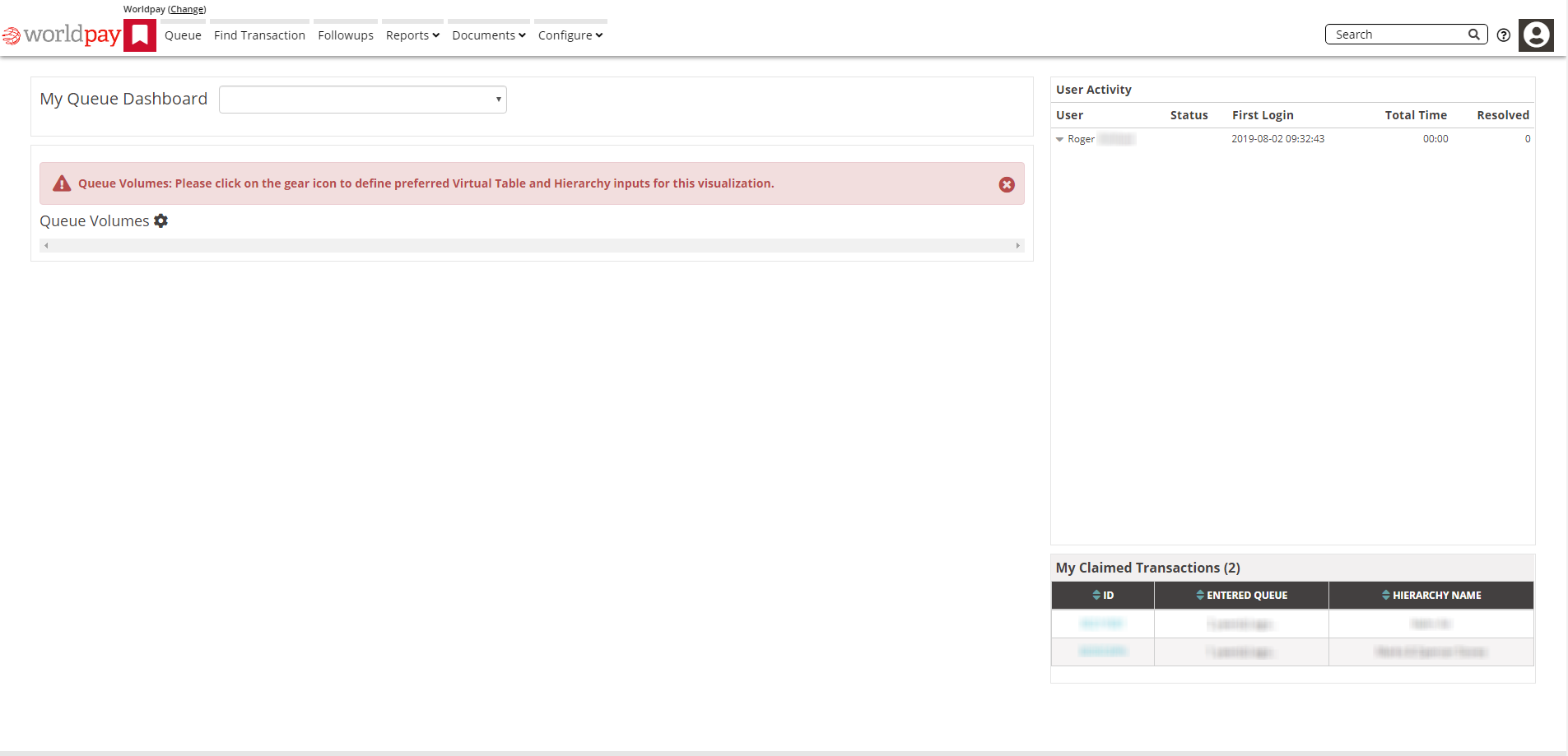Open the user profile avatar menu

pos(1535,35)
